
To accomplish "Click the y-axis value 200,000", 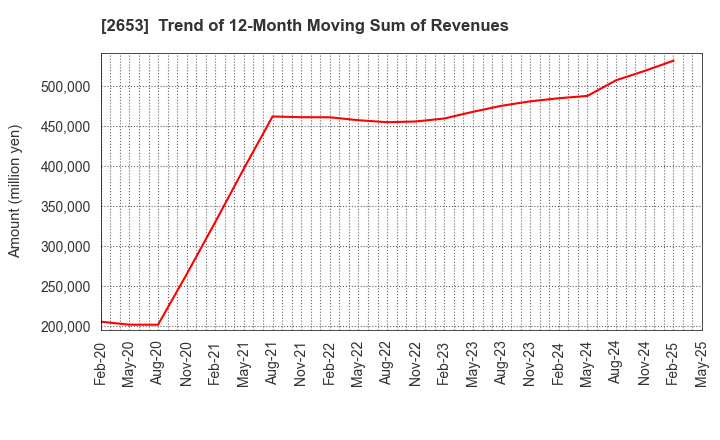I will pos(65,327).
